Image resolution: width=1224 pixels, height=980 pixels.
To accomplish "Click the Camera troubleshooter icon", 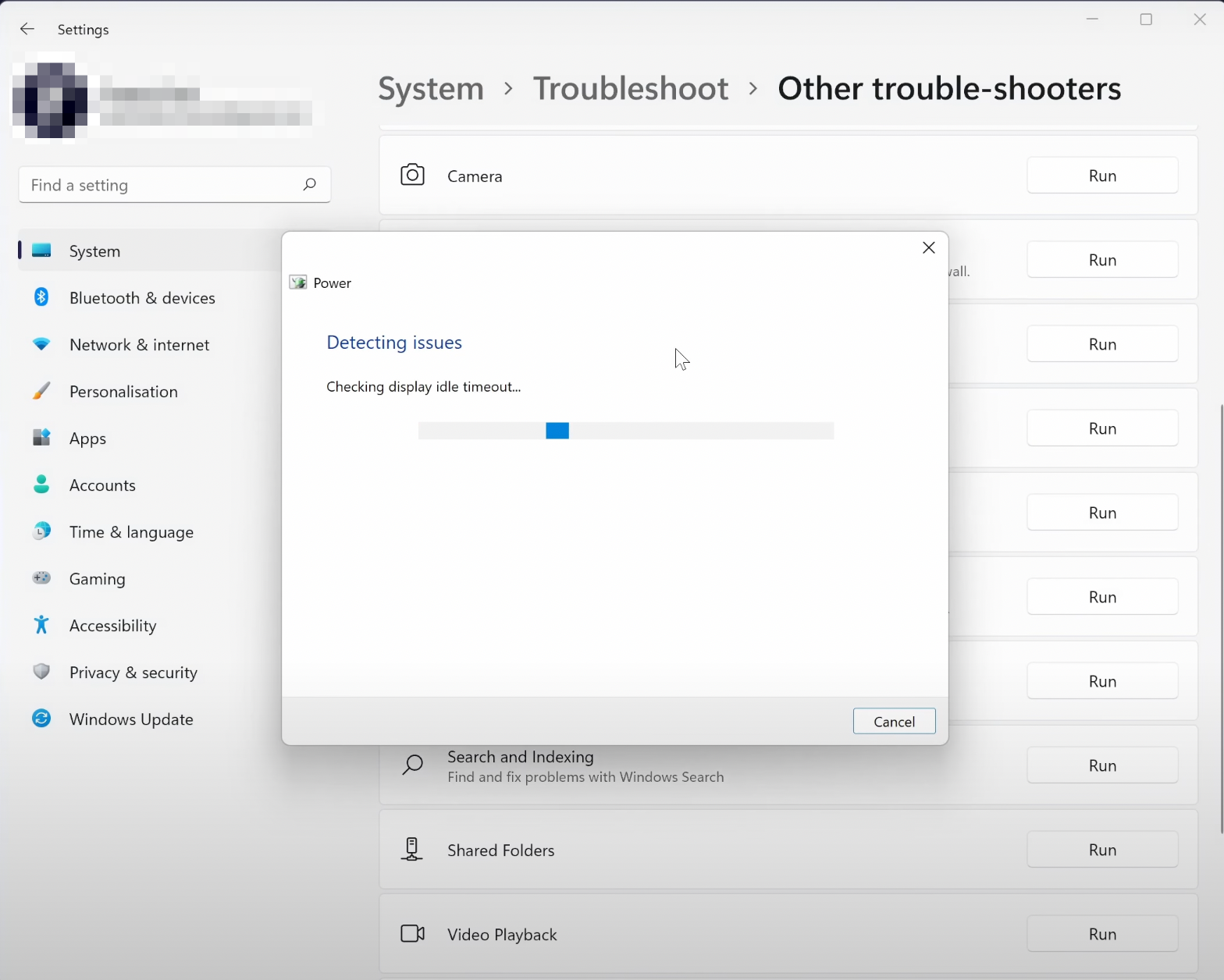I will pos(412,175).
